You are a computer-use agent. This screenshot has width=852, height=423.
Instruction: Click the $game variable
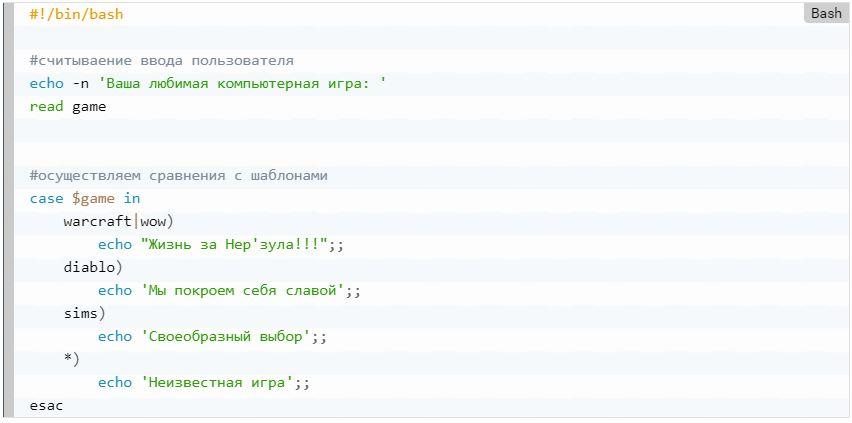tap(93, 199)
